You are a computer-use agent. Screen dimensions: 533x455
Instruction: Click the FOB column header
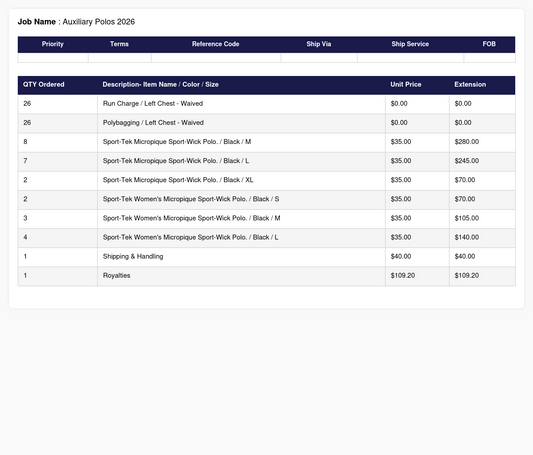(489, 44)
